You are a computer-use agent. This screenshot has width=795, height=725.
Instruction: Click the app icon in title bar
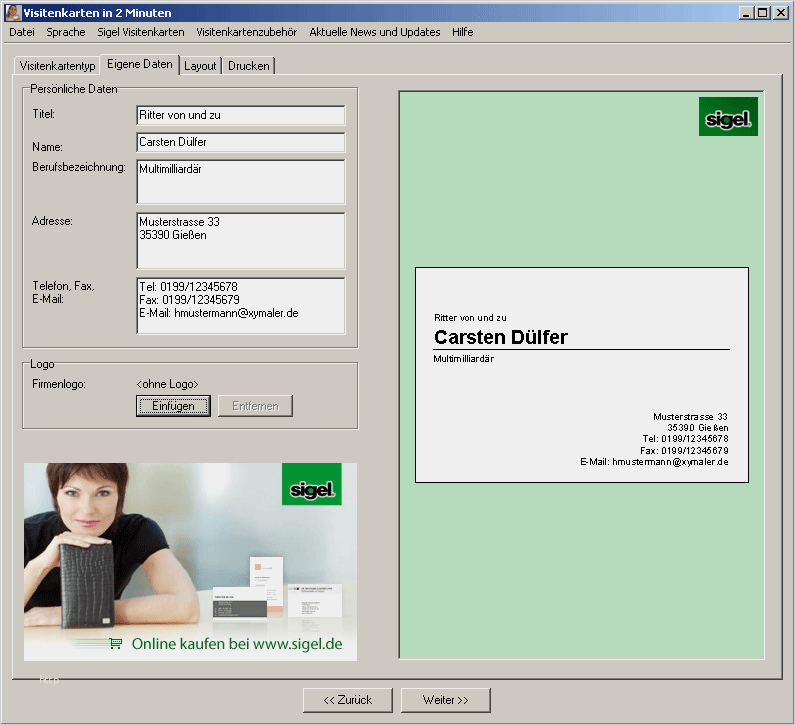(x=13, y=13)
